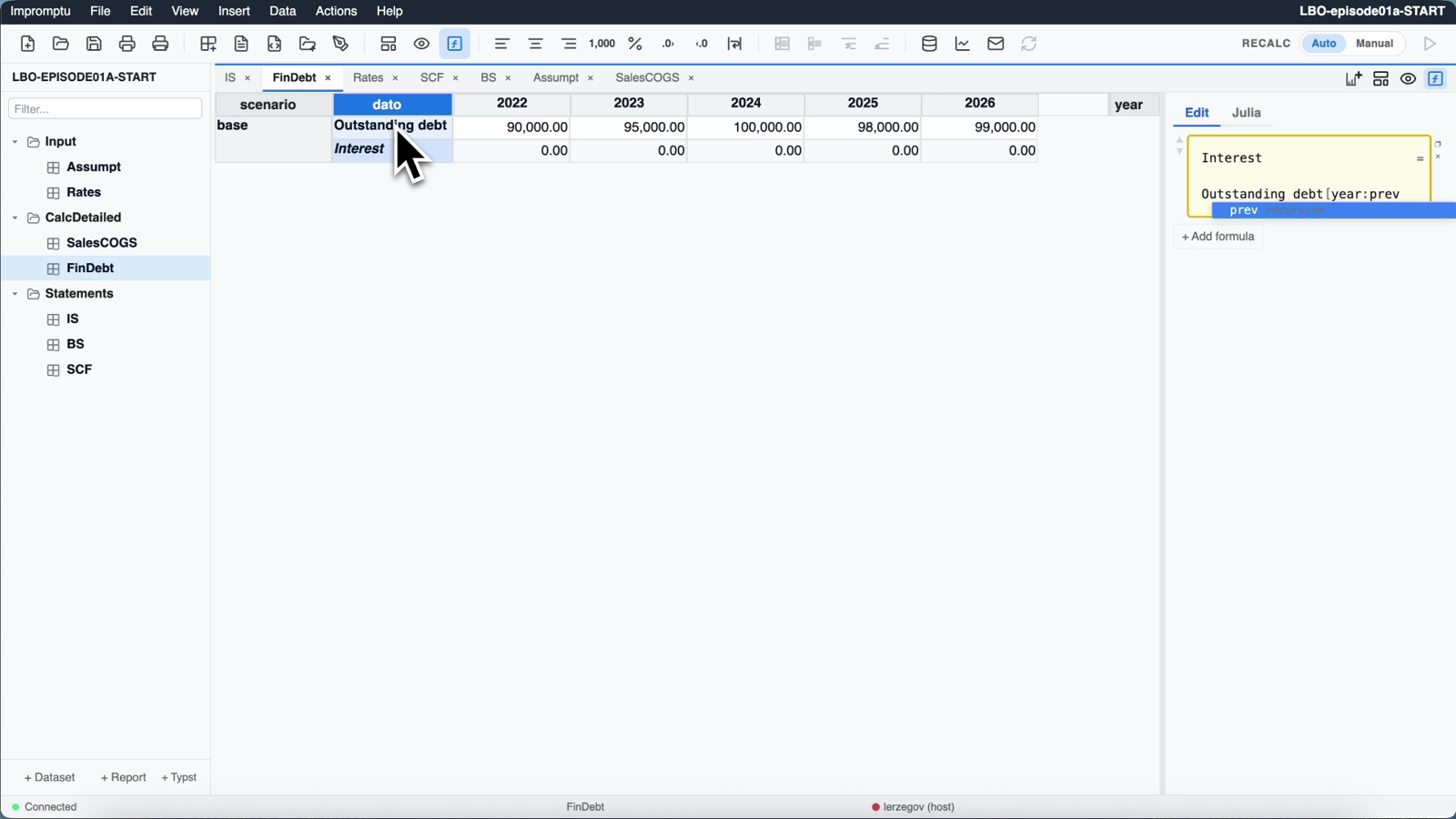Collapse the Statements folder
This screenshot has height=819, width=1456.
(x=15, y=294)
